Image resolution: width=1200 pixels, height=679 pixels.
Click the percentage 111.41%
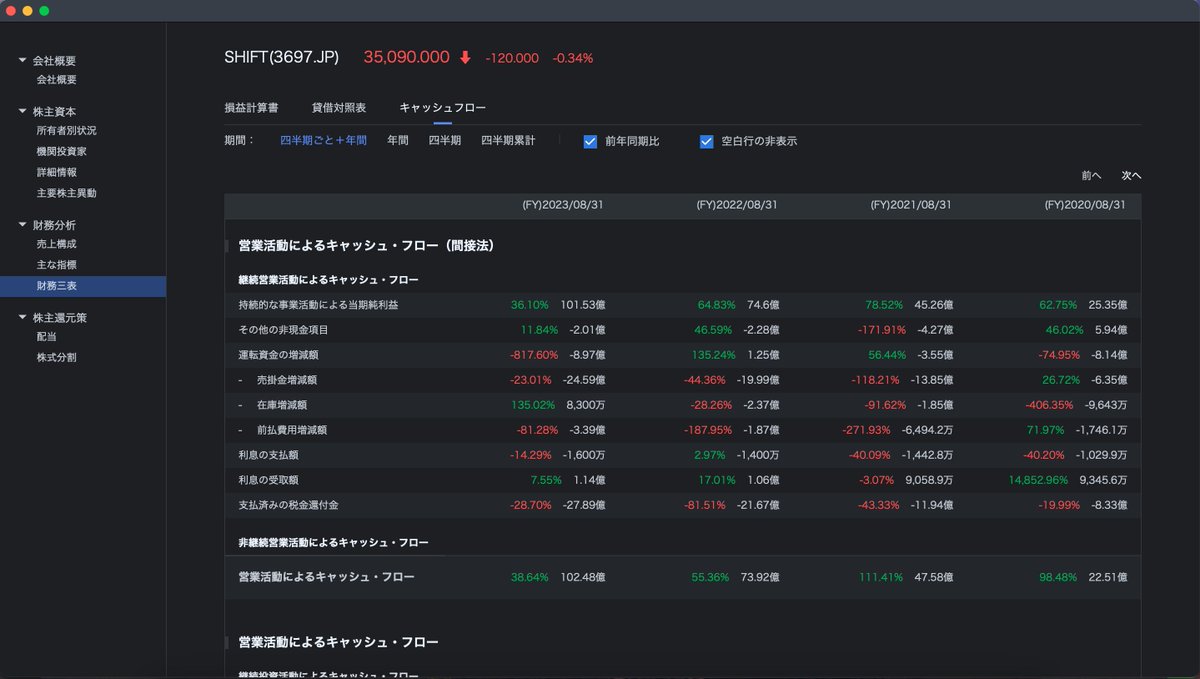(x=880, y=577)
